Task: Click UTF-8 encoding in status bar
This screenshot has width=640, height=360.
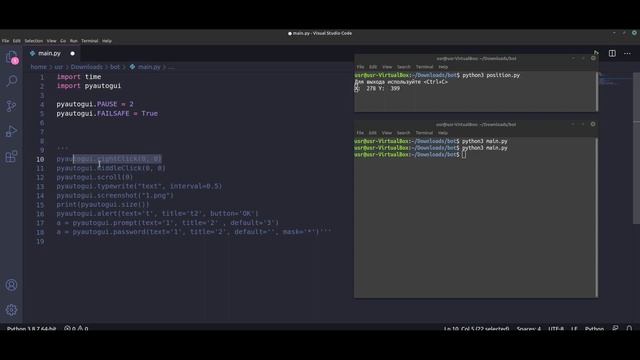Action: [556, 329]
